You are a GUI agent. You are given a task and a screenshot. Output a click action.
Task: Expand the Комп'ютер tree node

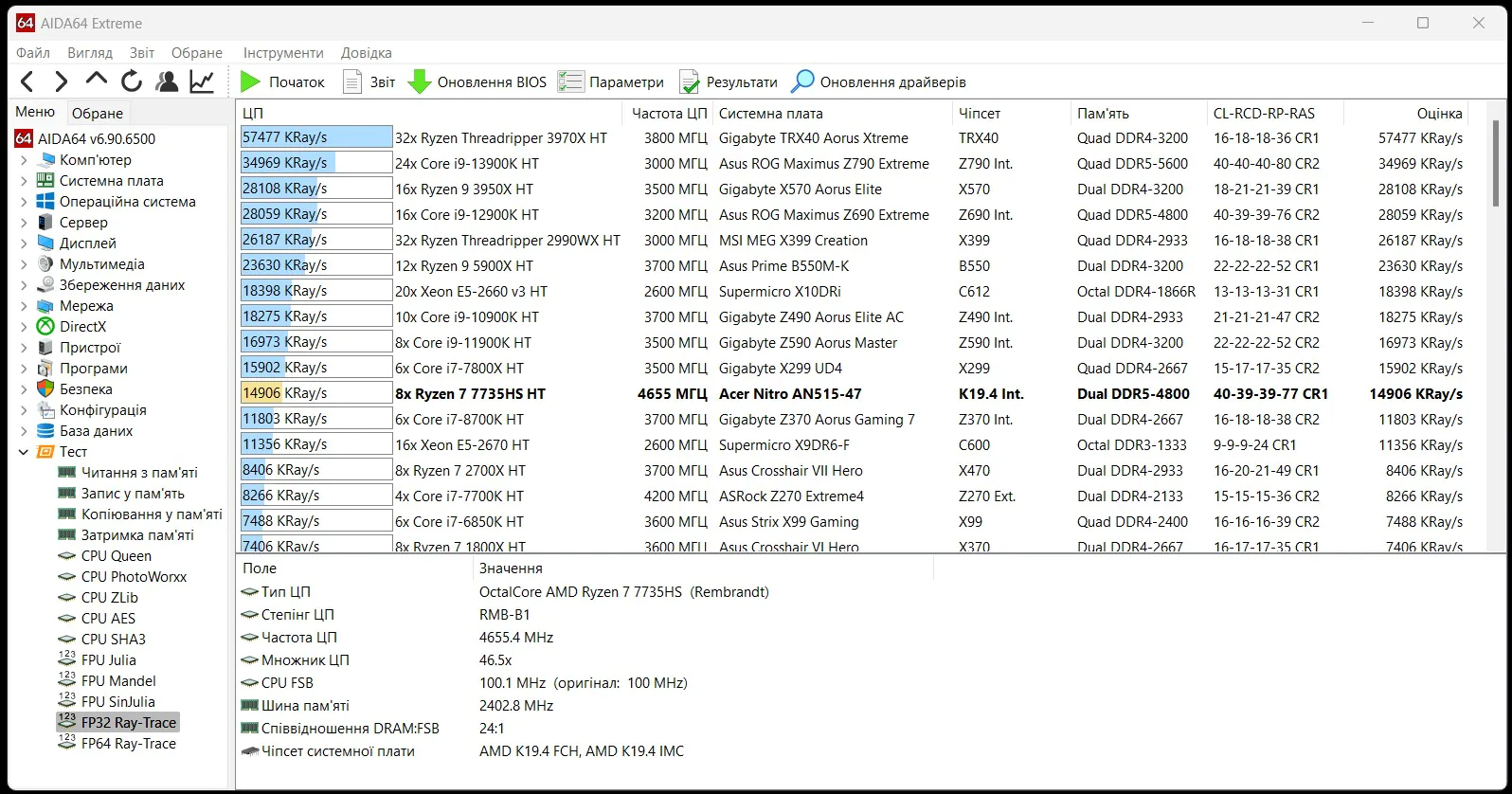24,160
